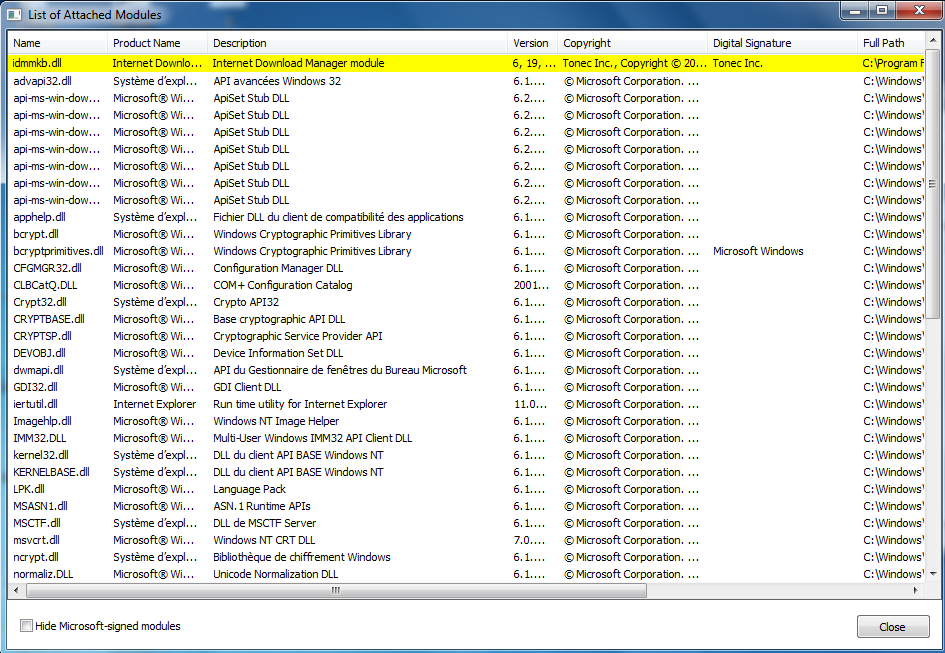The height and width of the screenshot is (653, 945).
Task: Click 'DLL de MSCTF Server' description
Action: pyautogui.click(x=265, y=523)
